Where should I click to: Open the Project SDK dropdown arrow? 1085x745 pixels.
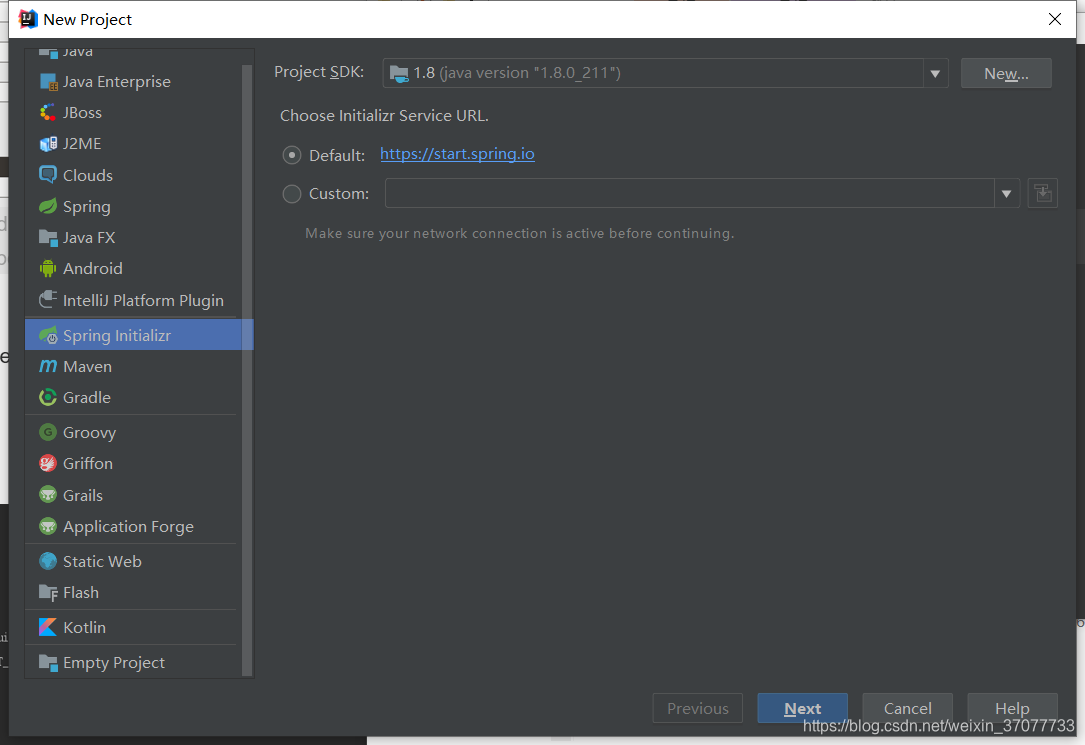[x=935, y=73]
